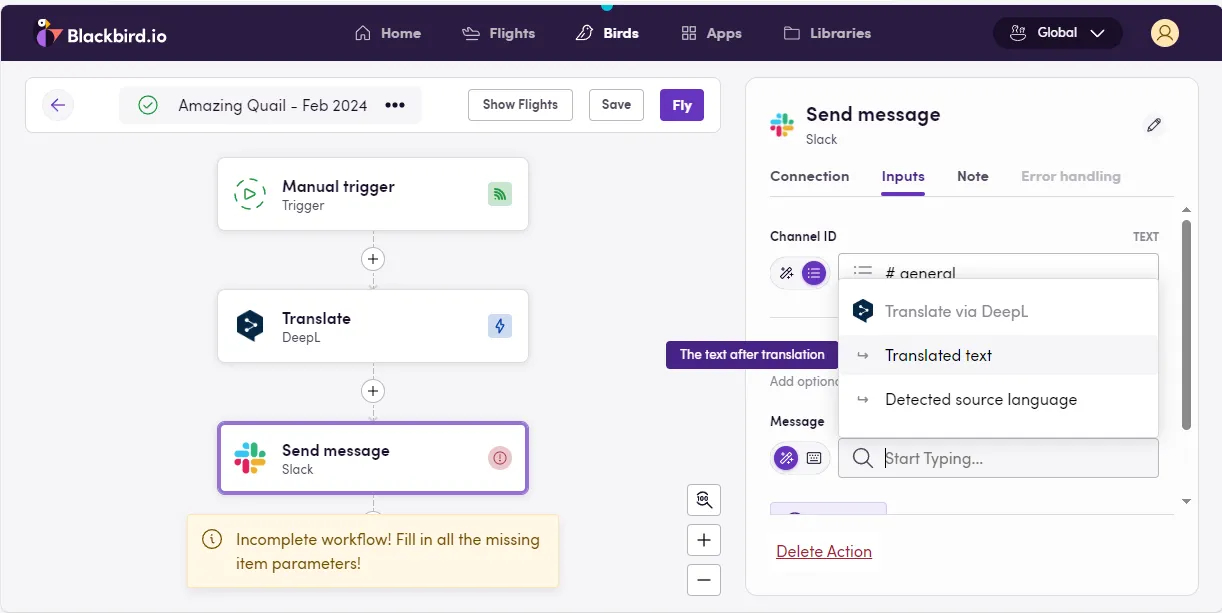Click the Fly button

tap(681, 104)
